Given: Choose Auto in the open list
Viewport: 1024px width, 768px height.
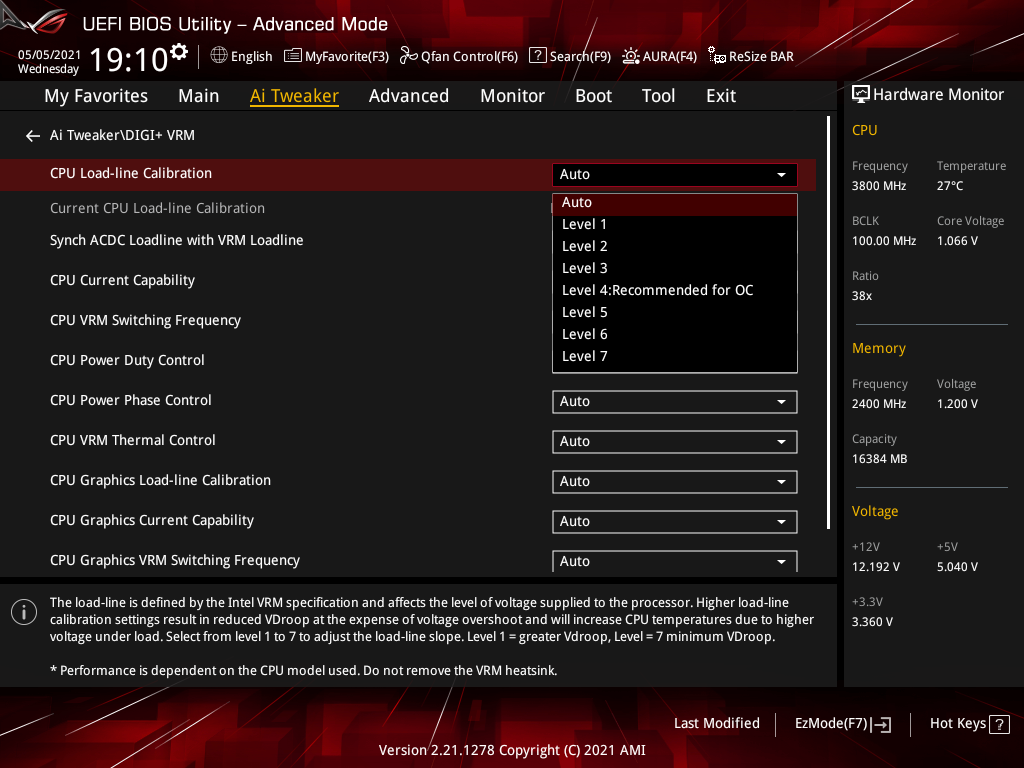Looking at the screenshot, I should 675,203.
